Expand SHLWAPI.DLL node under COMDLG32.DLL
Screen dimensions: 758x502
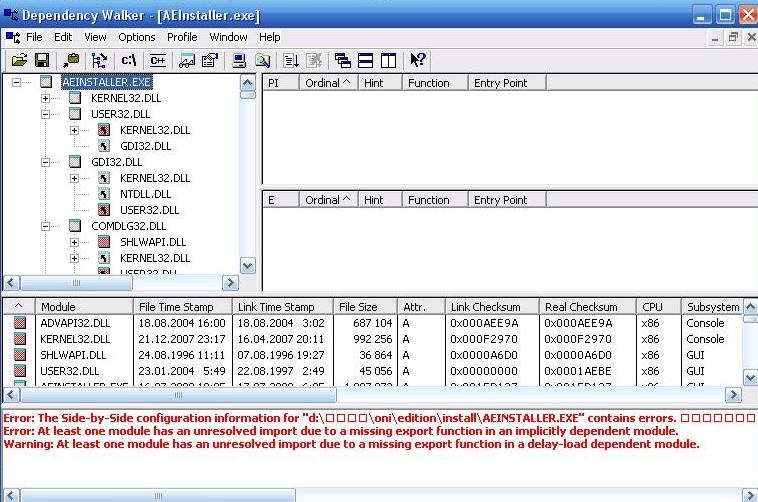point(75,242)
